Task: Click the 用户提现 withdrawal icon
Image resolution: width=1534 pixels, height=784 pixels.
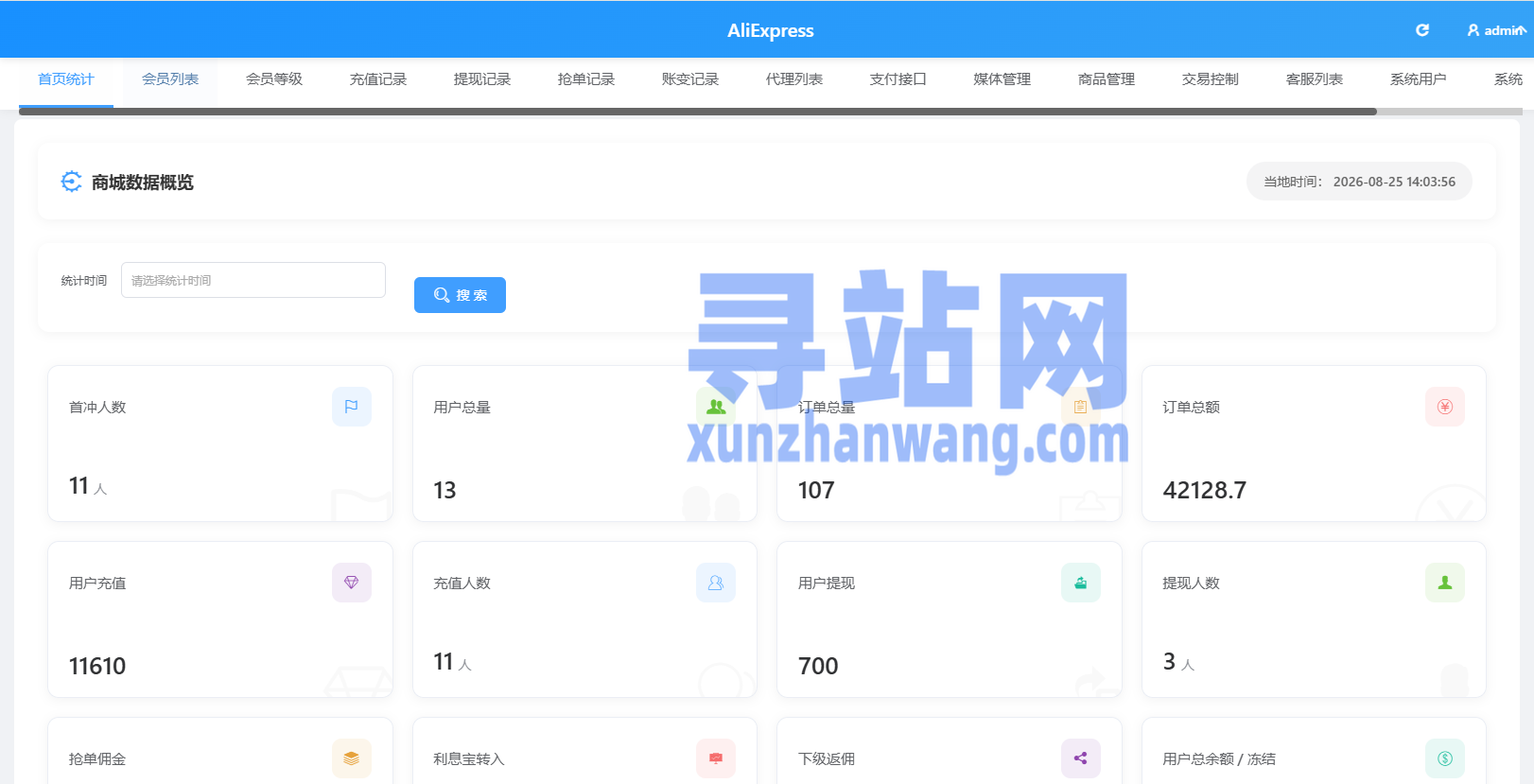Action: [1080, 583]
